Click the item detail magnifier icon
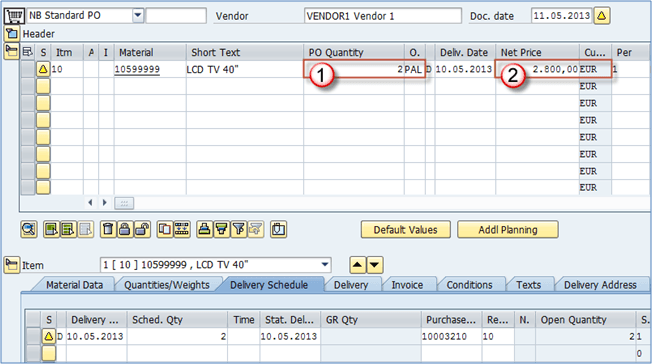 click(x=29, y=229)
